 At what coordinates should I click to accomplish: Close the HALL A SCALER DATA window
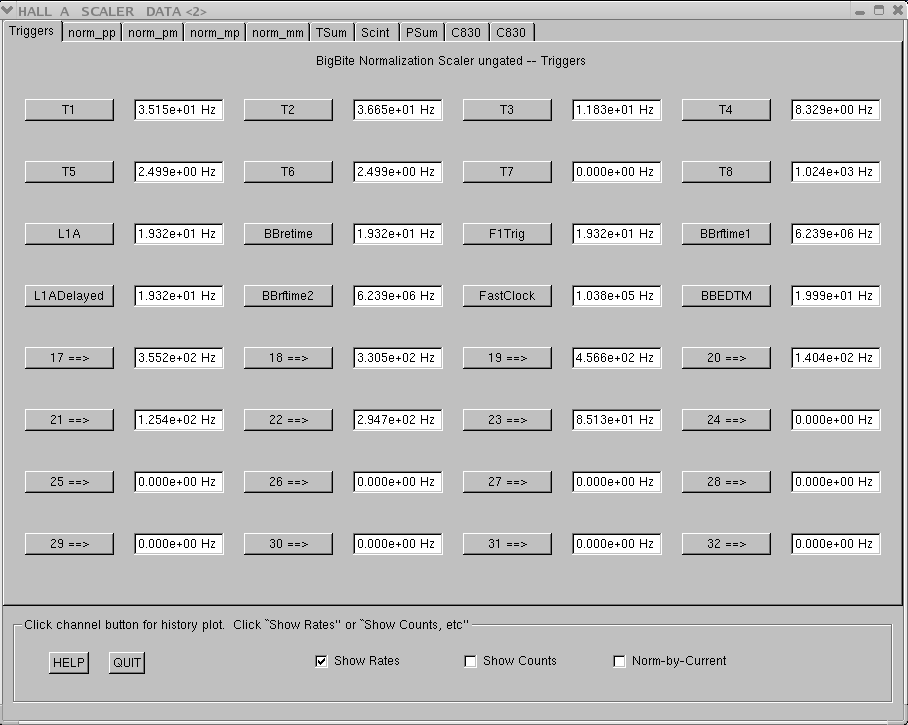[x=898, y=10]
